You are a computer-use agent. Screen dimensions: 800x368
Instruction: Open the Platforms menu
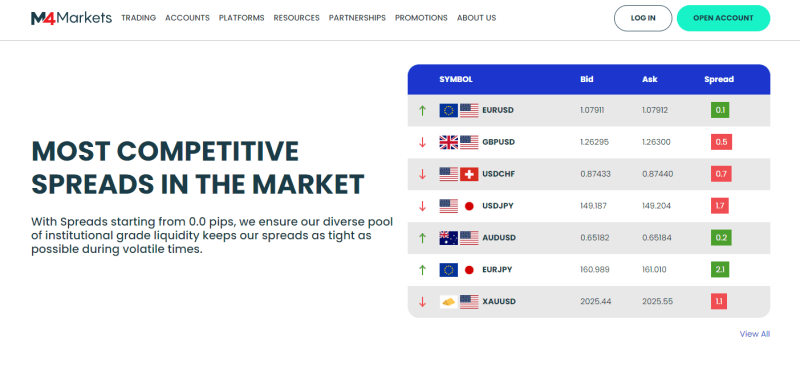click(241, 18)
